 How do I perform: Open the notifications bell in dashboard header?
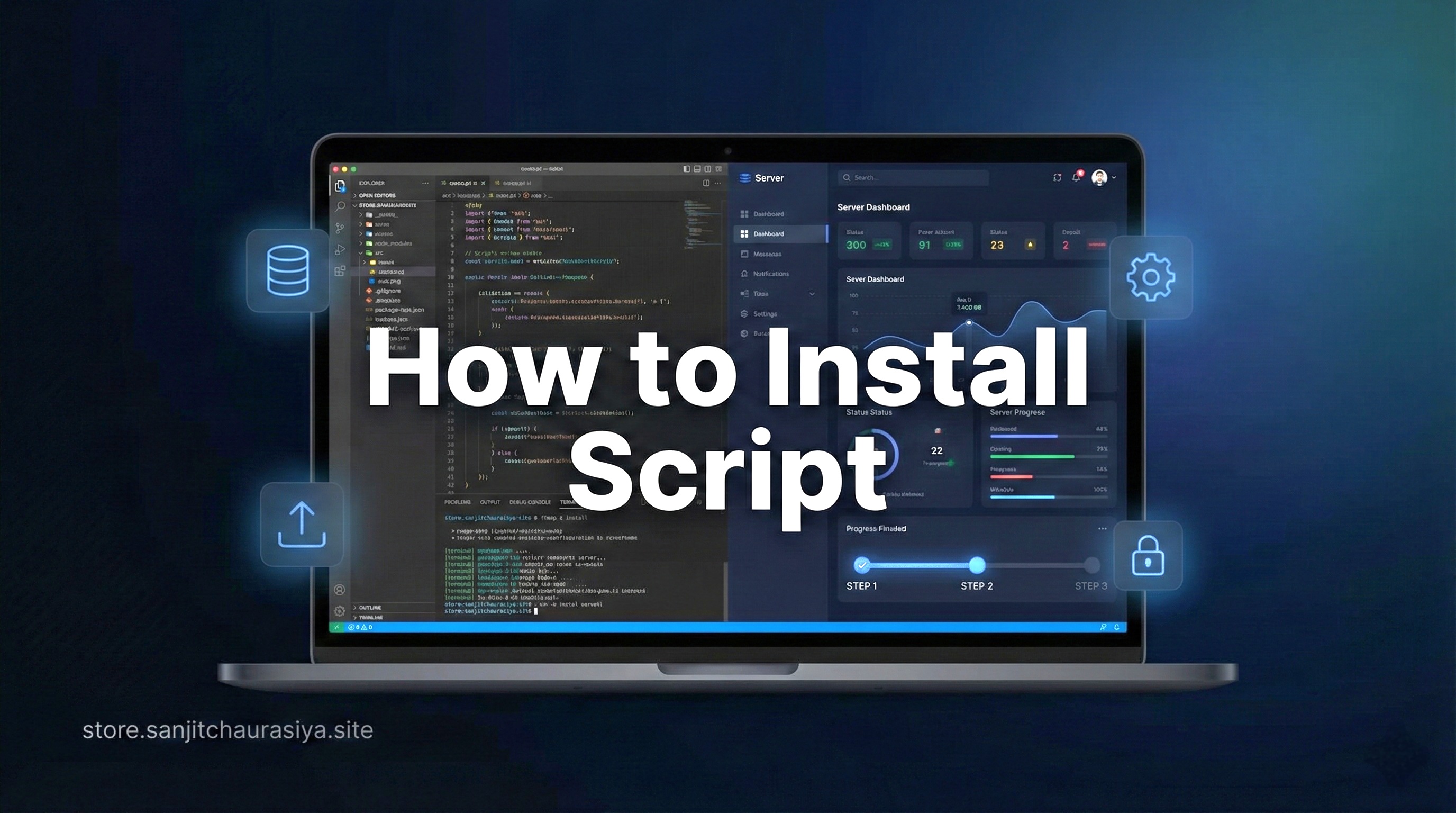coord(1076,177)
